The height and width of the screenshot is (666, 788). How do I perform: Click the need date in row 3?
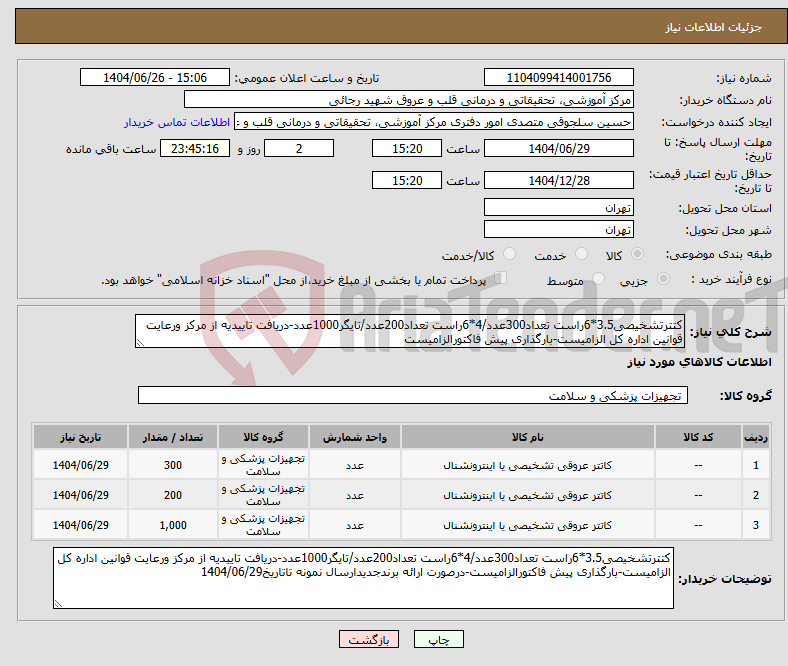click(x=80, y=525)
